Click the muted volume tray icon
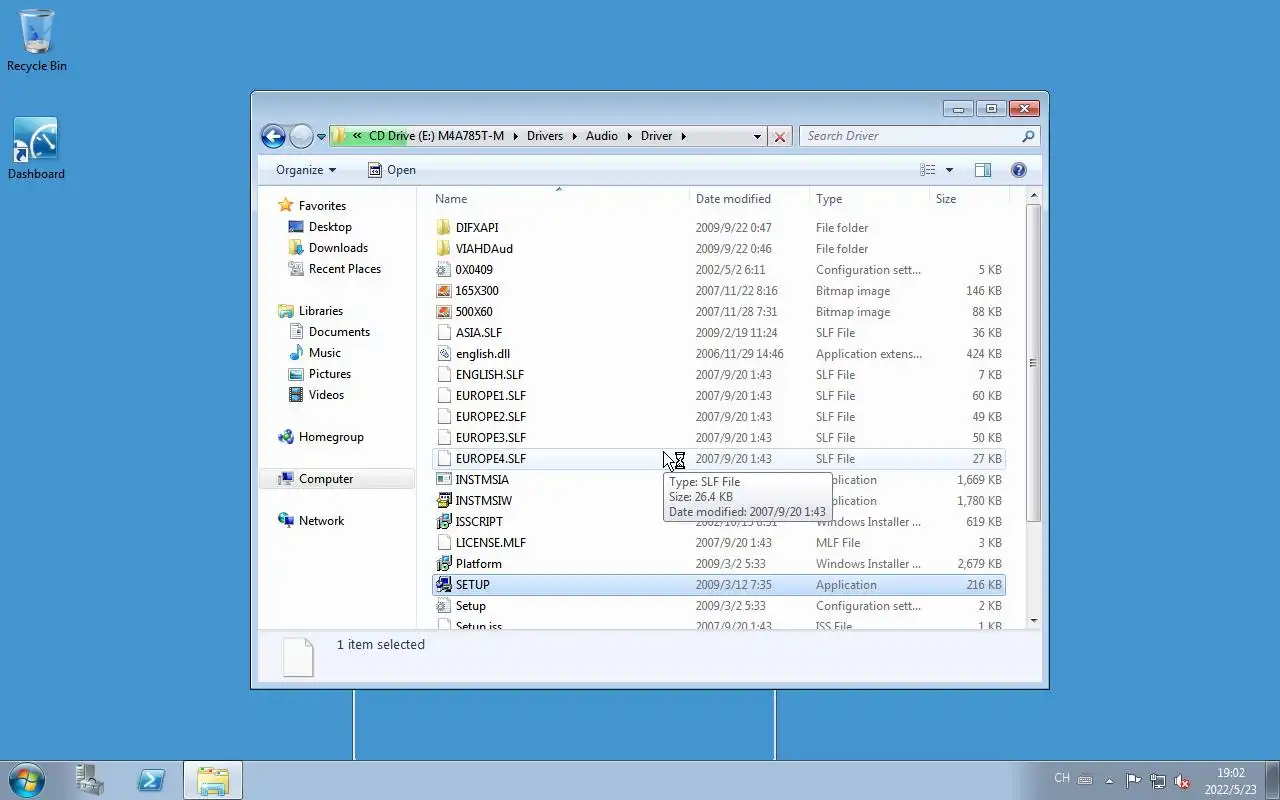1280x800 pixels. (x=1182, y=781)
